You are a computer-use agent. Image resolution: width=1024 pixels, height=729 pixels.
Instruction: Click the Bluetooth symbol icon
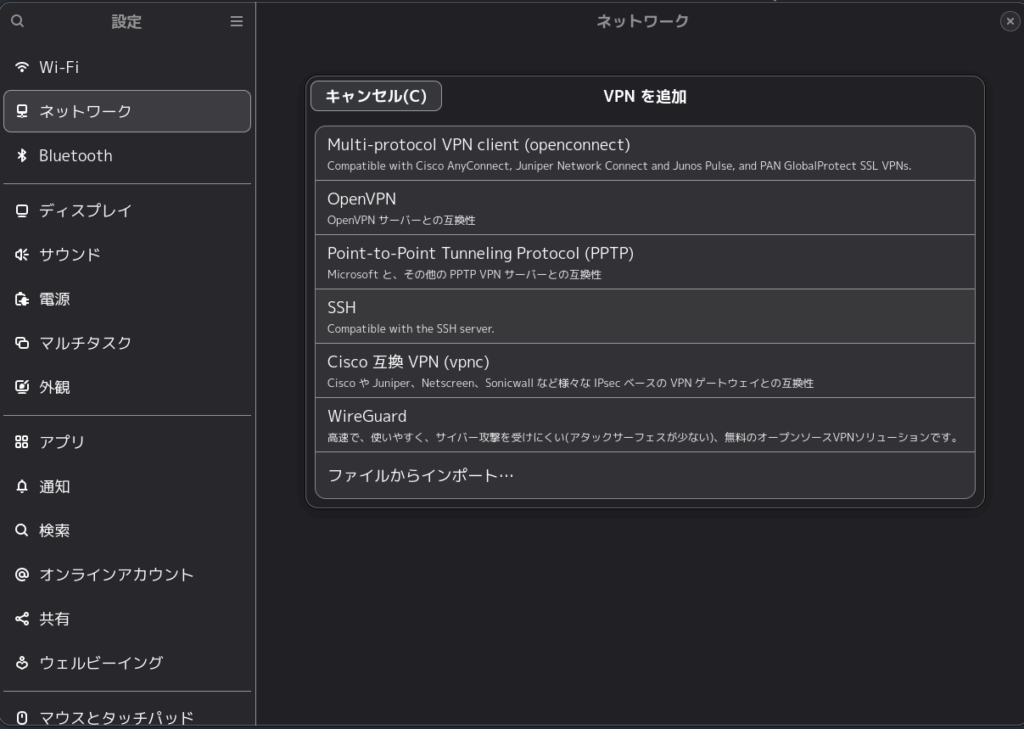click(x=22, y=155)
